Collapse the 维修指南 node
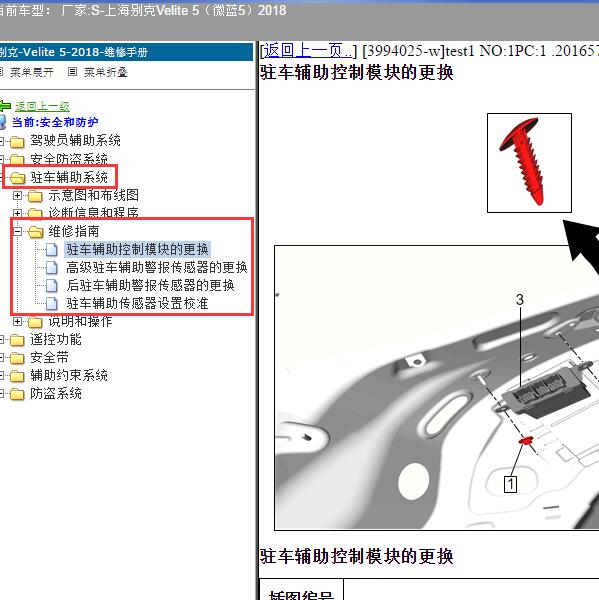599x600 pixels. 17,232
